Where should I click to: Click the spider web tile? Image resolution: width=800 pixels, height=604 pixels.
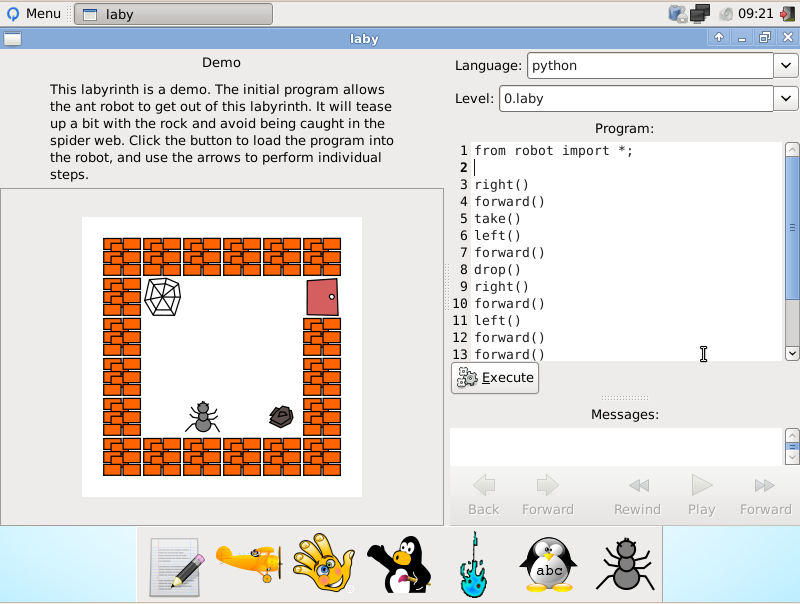click(162, 297)
